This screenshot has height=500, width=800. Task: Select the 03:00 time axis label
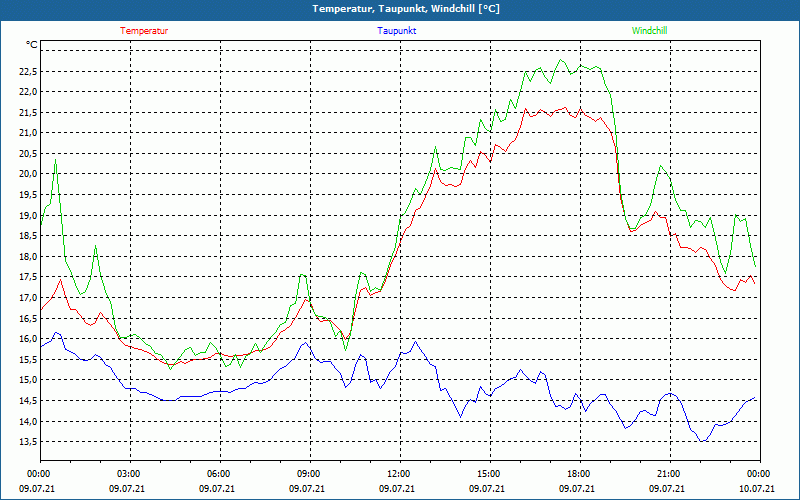pos(129,474)
